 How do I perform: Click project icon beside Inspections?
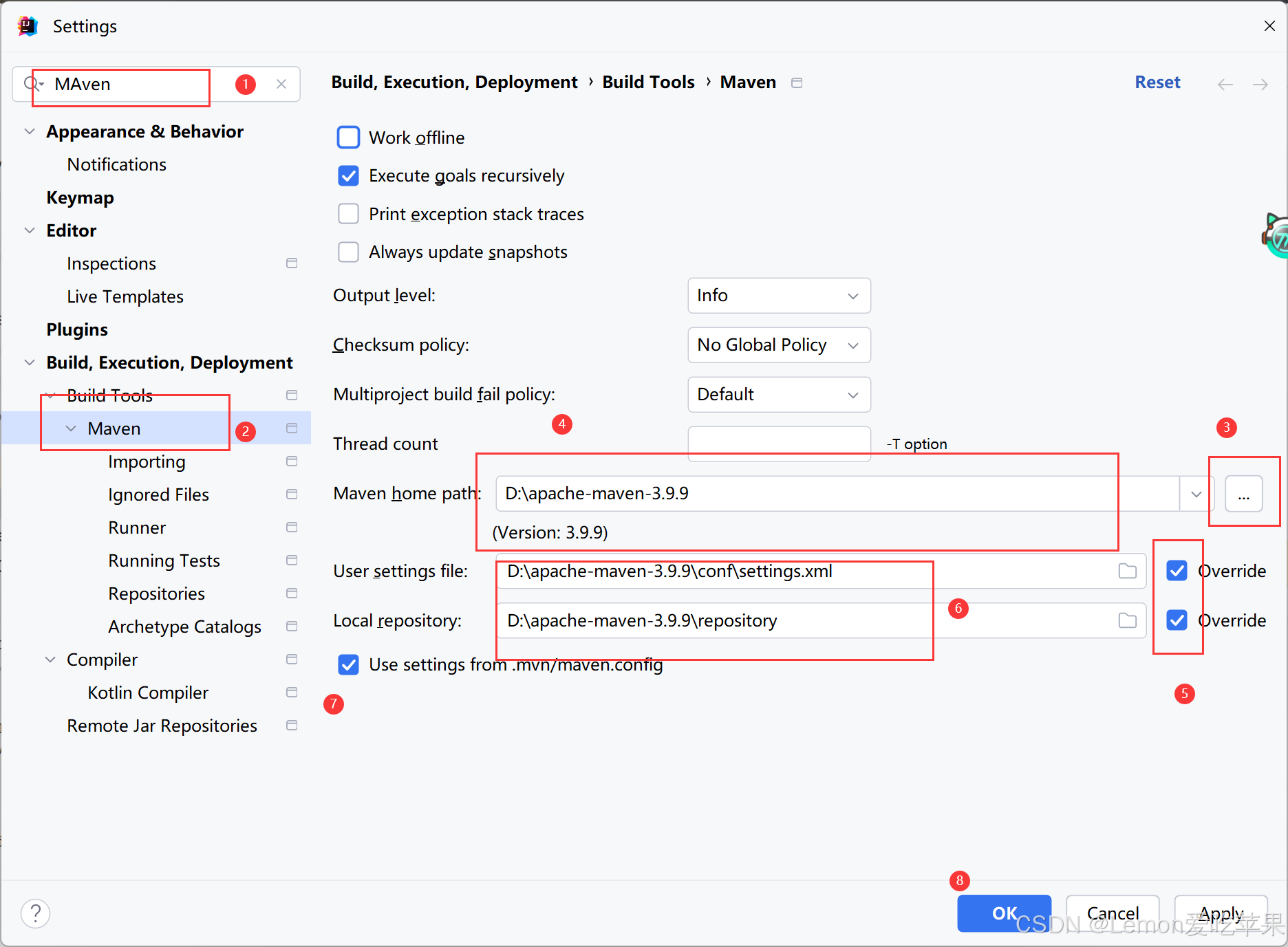tap(292, 263)
